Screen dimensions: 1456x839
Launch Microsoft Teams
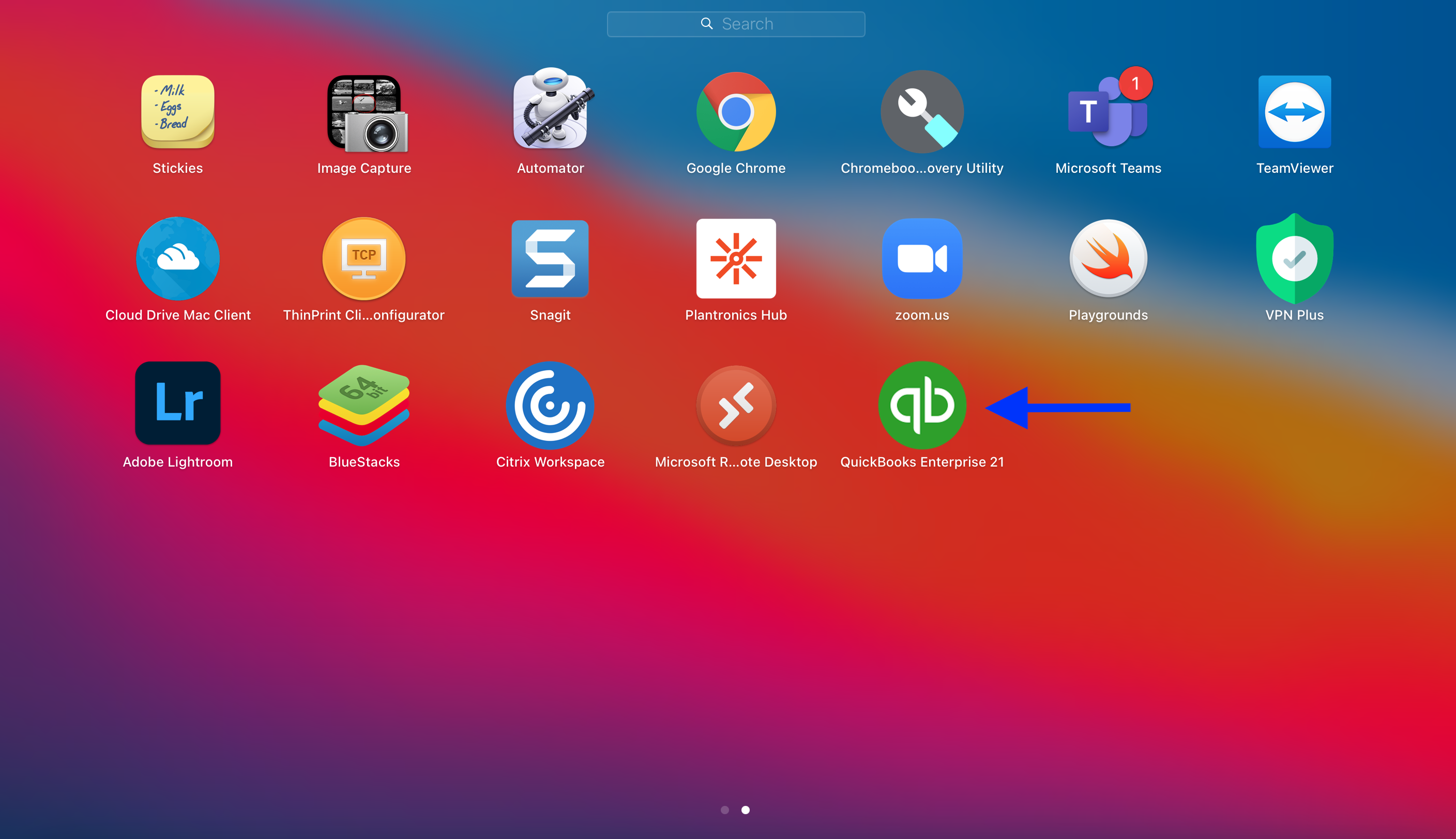1107,111
